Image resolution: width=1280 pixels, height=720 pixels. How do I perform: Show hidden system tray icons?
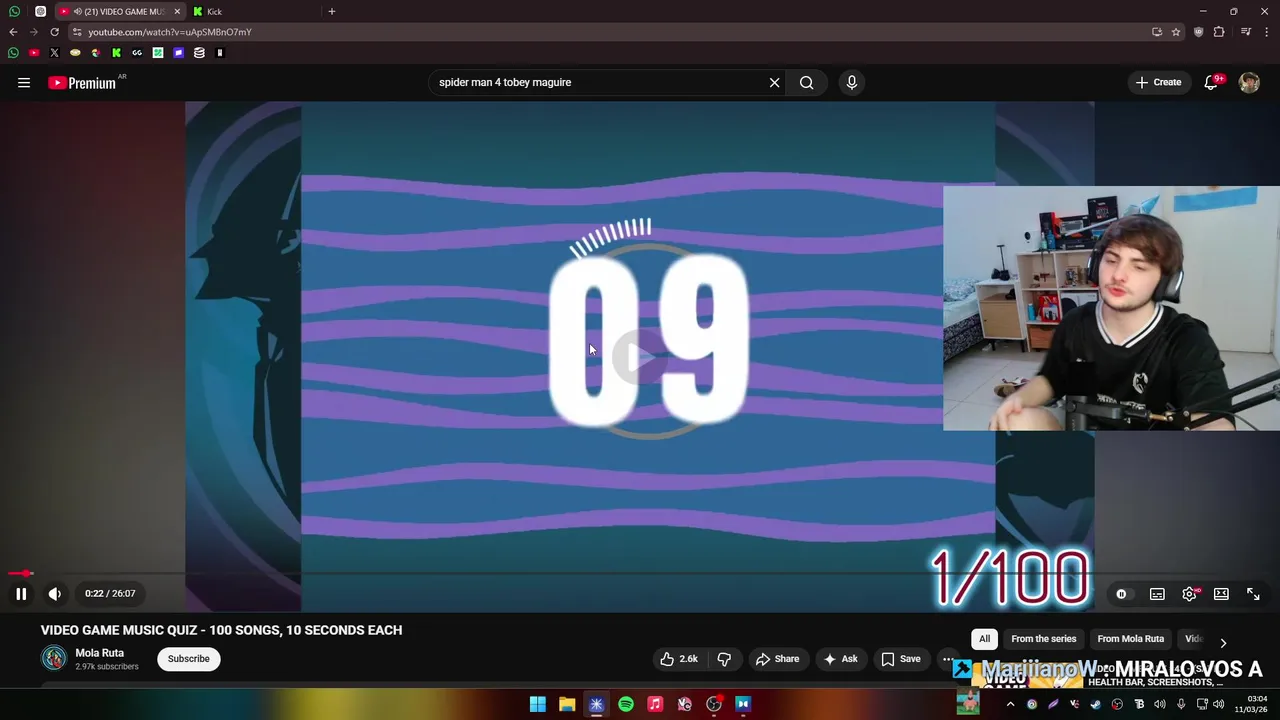click(1010, 704)
